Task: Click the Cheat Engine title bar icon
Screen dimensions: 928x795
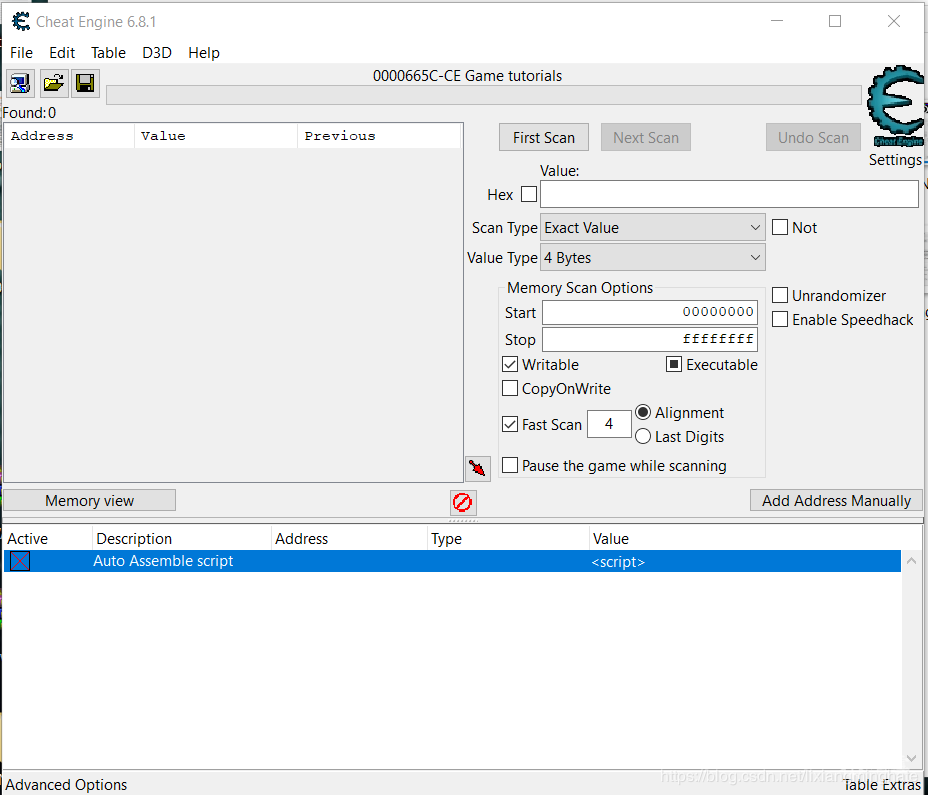Action: 21,22
